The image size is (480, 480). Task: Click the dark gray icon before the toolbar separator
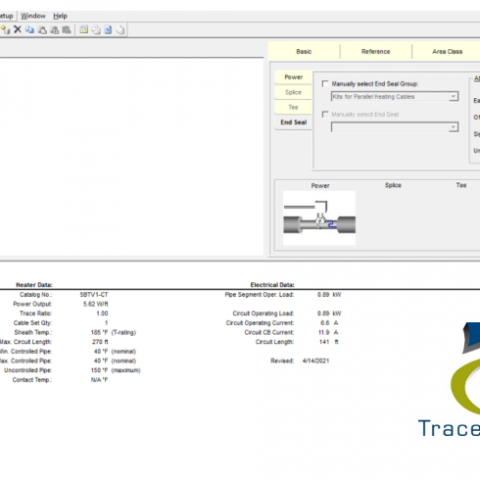[x=67, y=30]
